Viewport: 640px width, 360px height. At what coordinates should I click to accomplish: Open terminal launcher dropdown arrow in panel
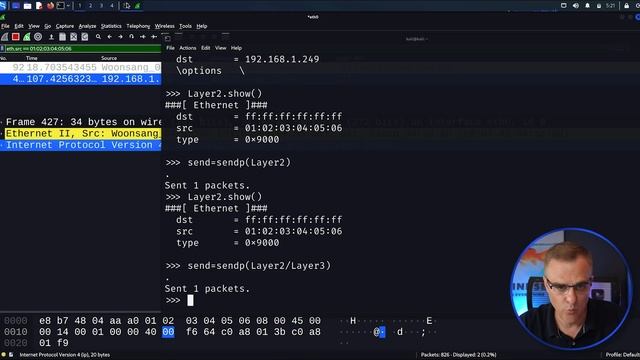tap(68, 6)
